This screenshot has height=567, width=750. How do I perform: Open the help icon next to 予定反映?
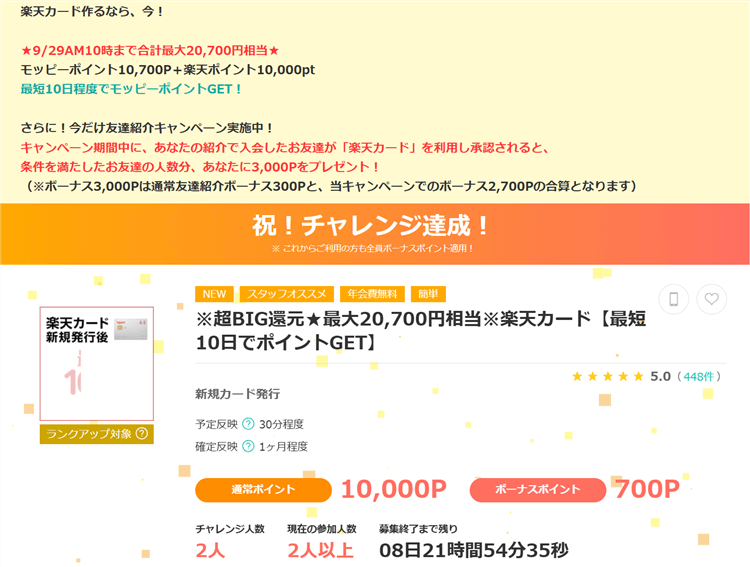pos(248,423)
